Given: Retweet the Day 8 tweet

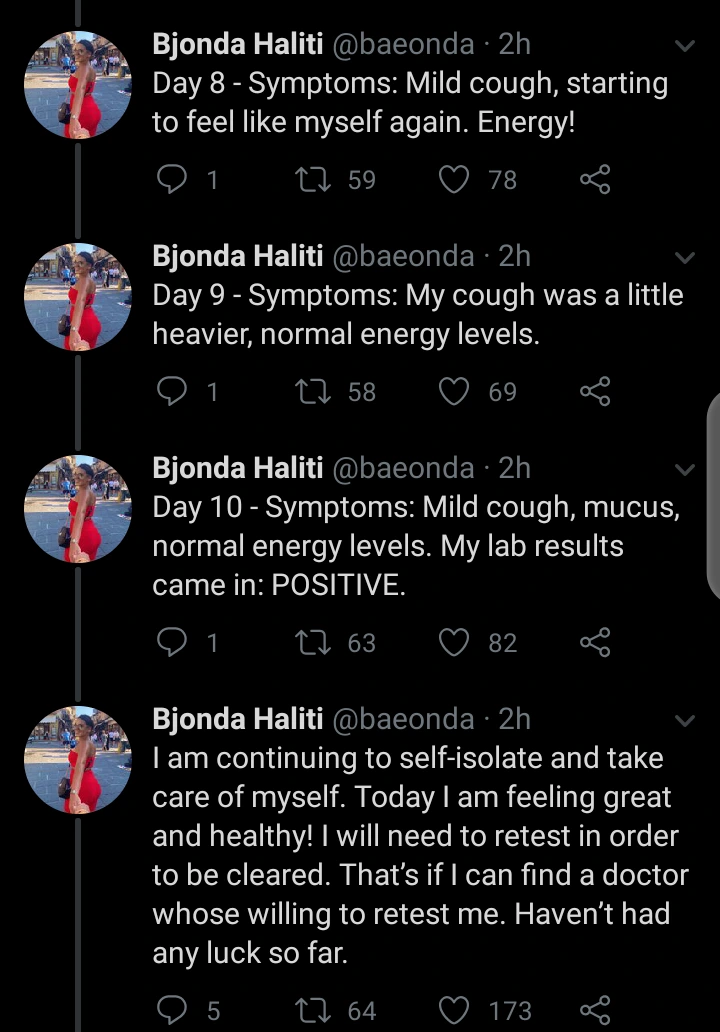Looking at the screenshot, I should click(313, 180).
